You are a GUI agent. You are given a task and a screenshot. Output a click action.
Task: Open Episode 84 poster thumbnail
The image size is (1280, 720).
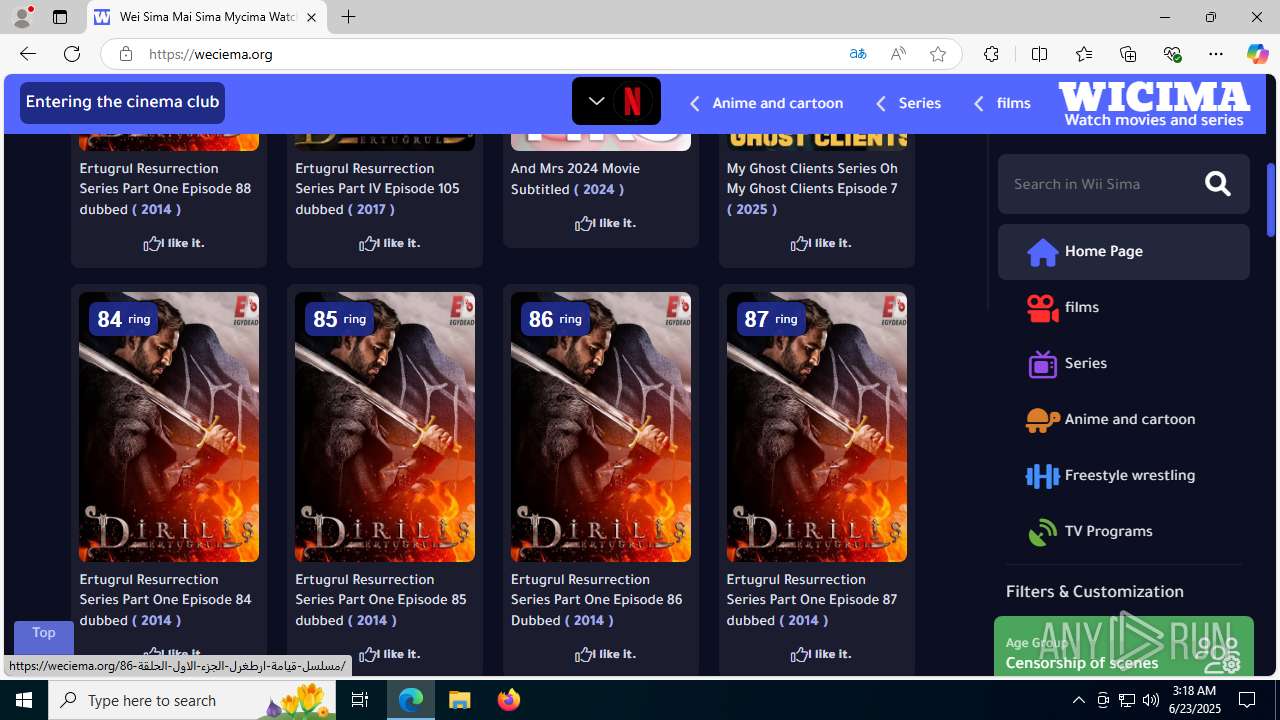click(x=169, y=427)
